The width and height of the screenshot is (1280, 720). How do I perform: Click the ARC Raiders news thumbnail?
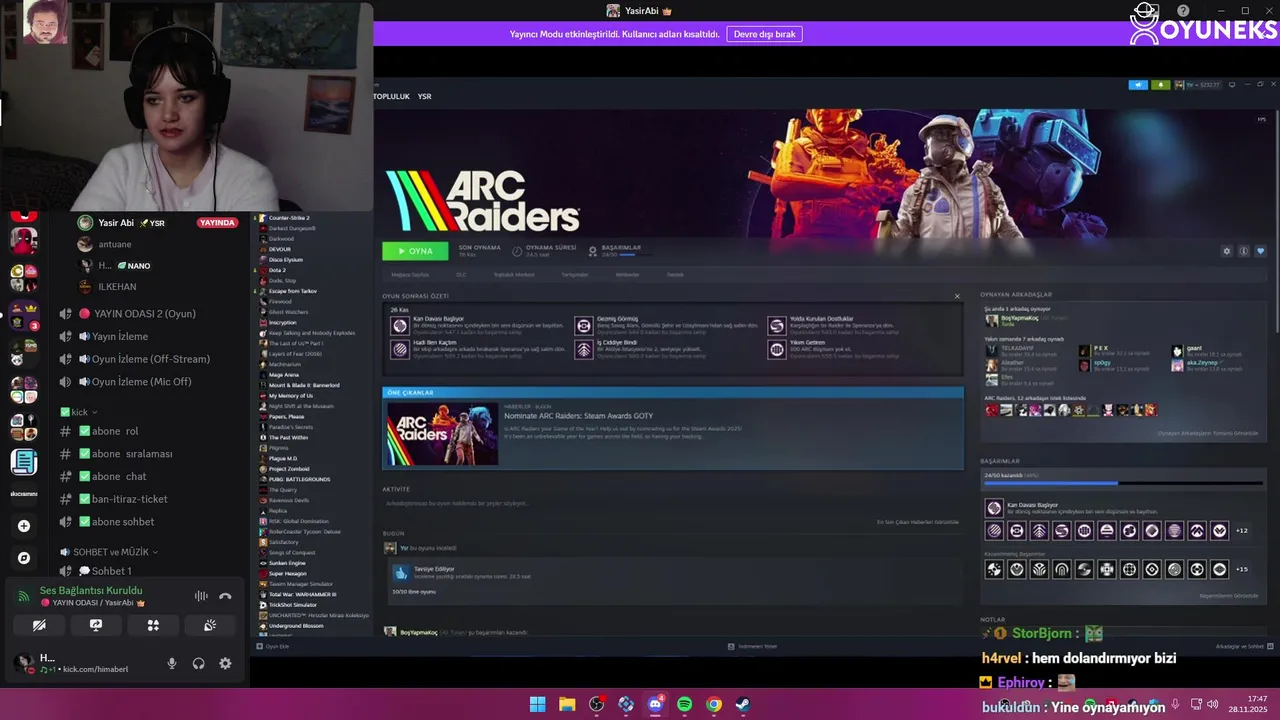[442, 434]
